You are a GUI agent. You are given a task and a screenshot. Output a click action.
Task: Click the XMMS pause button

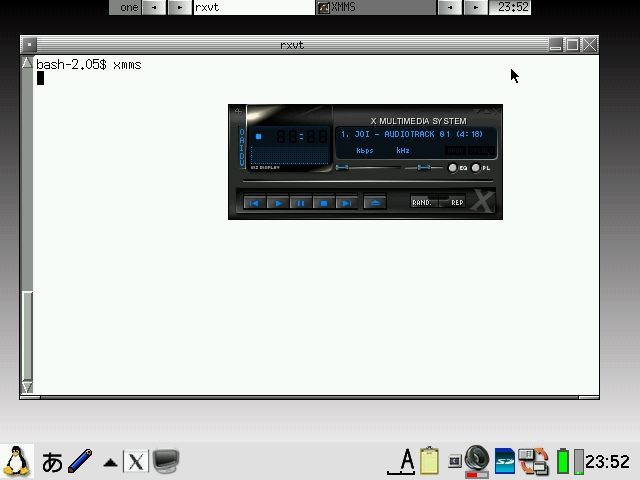click(300, 203)
